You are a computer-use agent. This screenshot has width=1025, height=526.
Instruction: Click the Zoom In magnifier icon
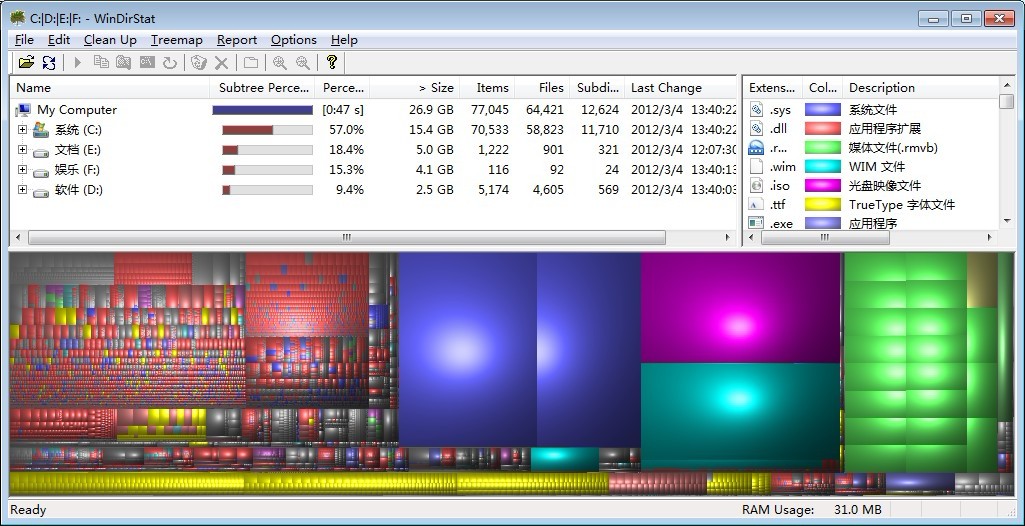[280, 63]
